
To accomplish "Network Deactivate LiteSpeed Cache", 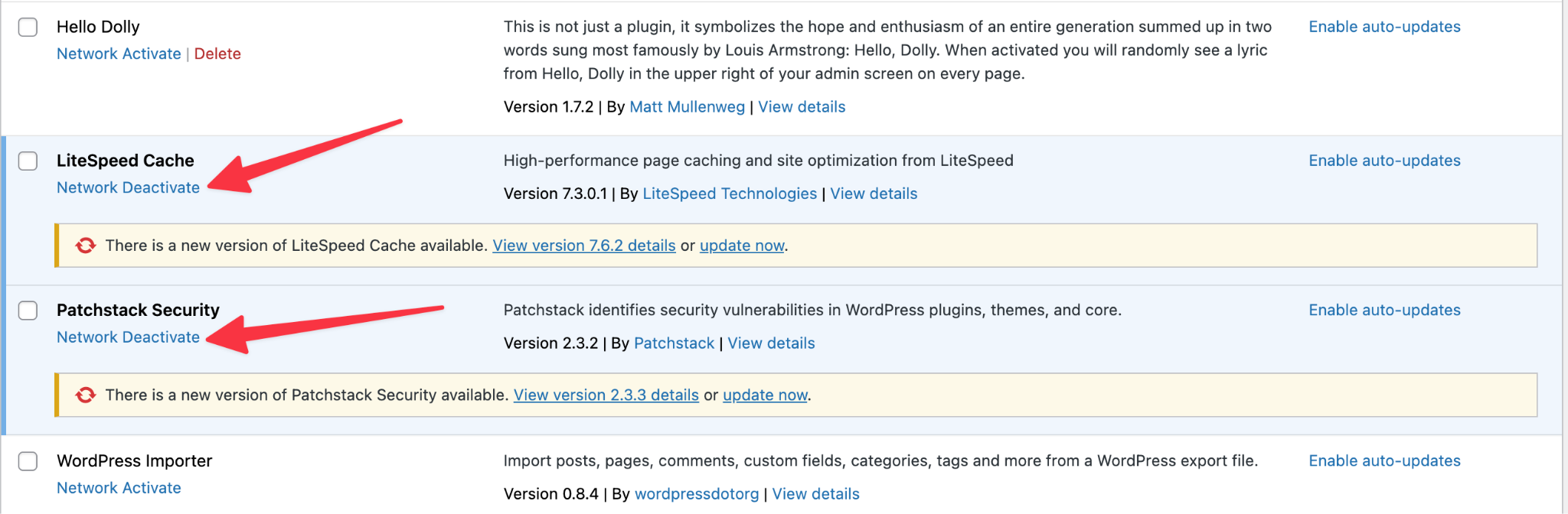I will (128, 187).
